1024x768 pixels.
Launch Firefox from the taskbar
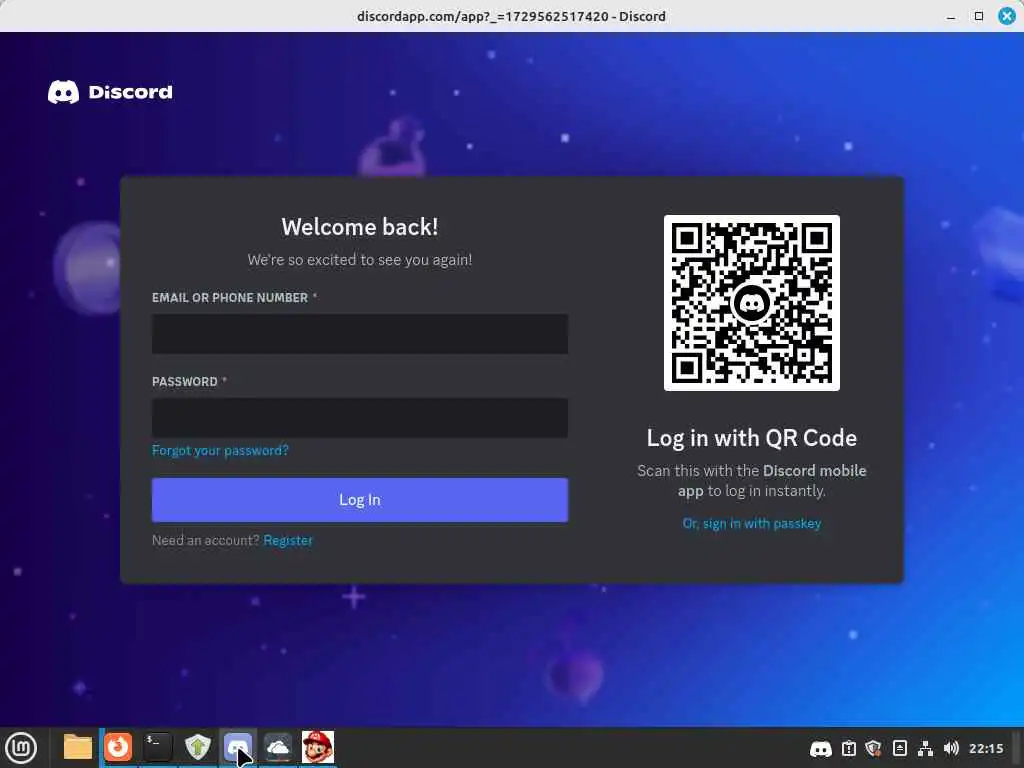(118, 747)
